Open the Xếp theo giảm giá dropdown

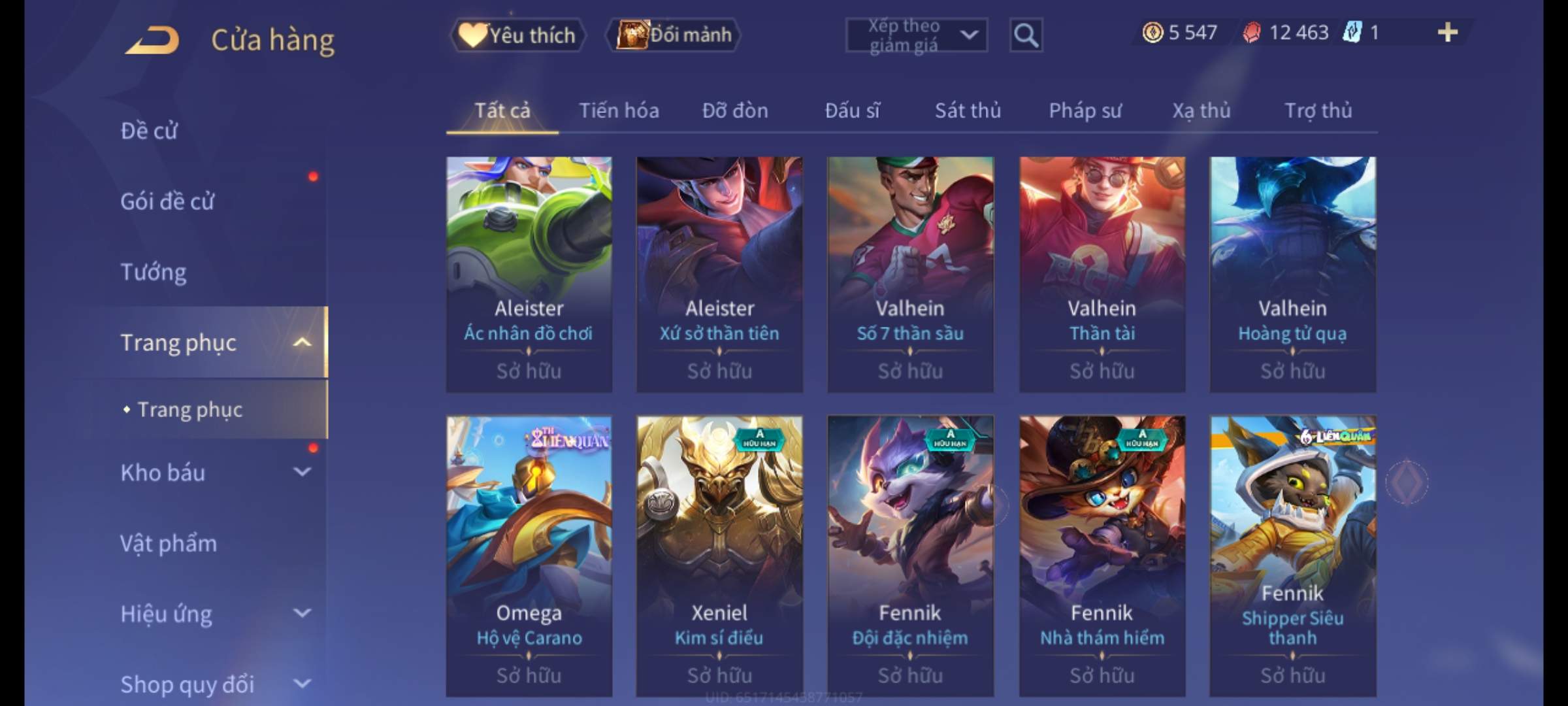tap(916, 35)
